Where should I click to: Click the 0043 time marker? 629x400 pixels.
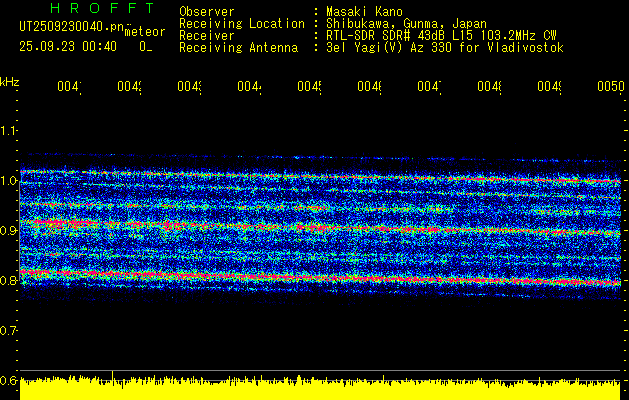tap(189, 86)
